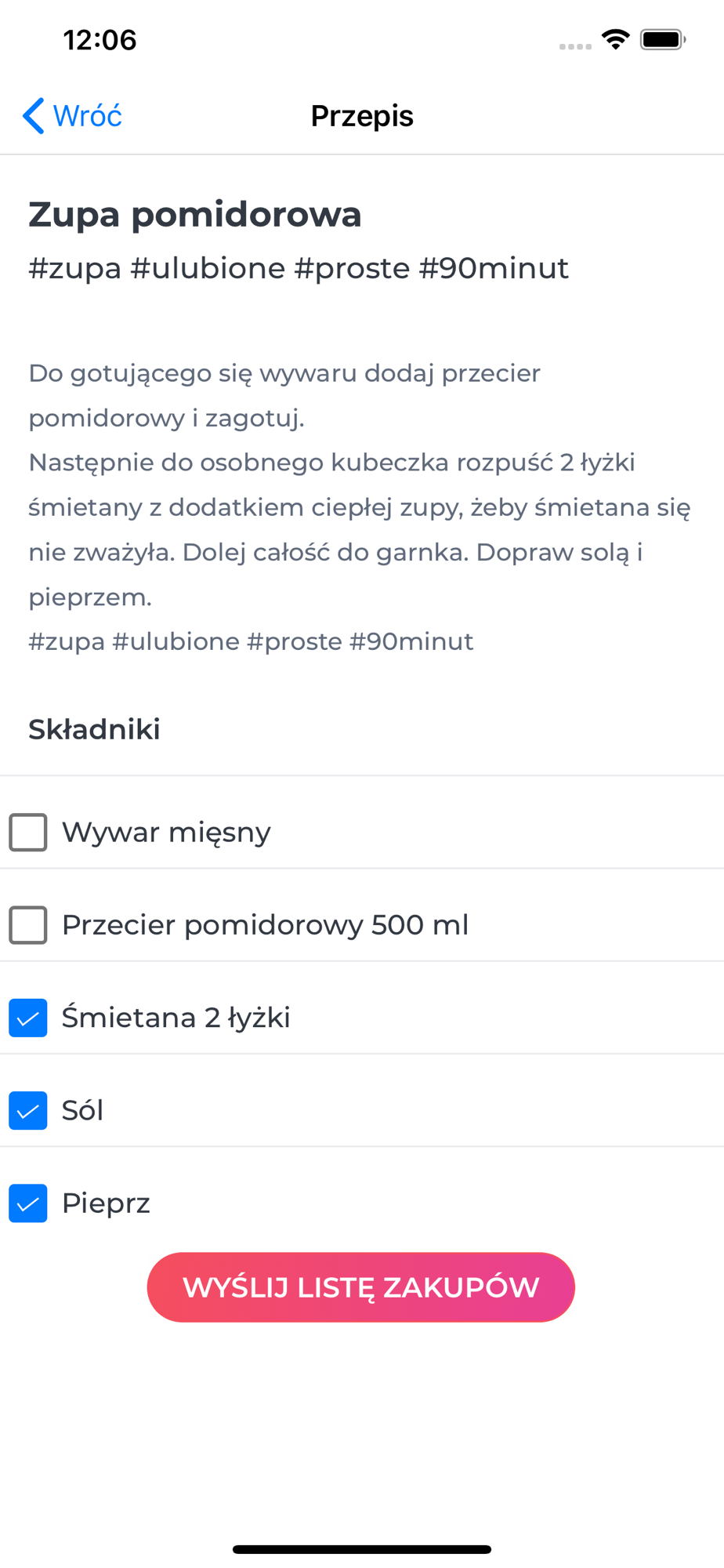Tap the #zupa hashtag under the title

[75, 268]
